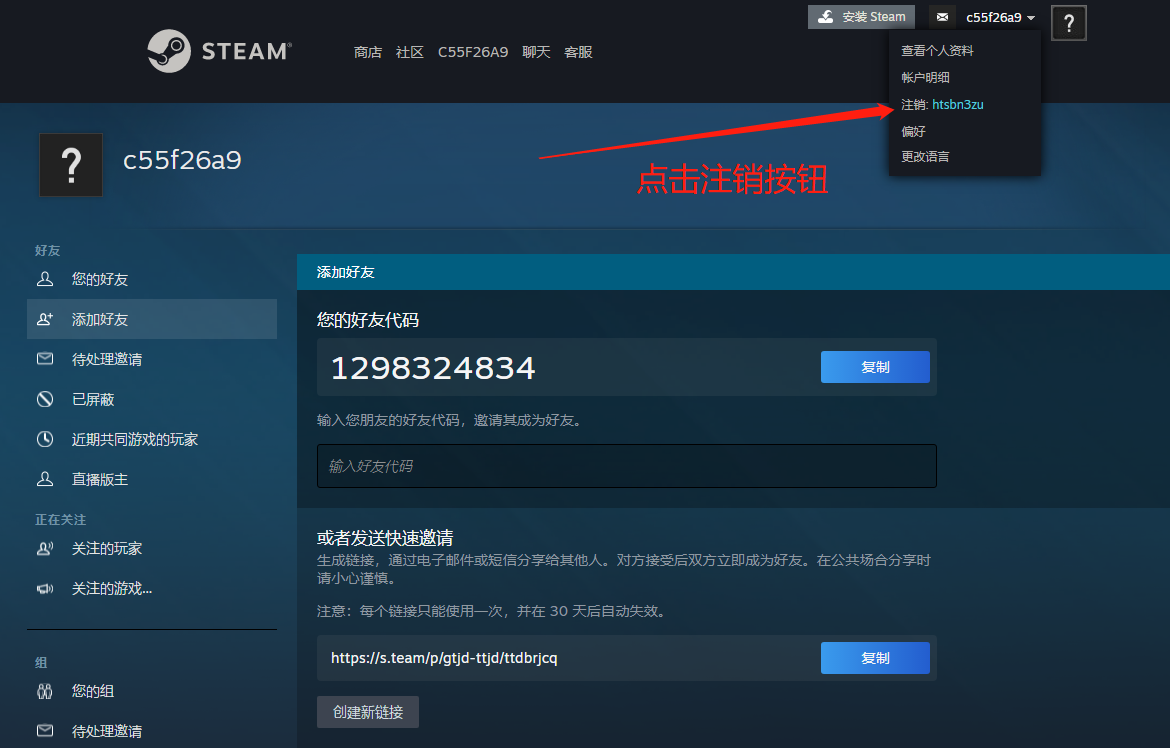Click the 创建新链接 button
1170x748 pixels.
pyautogui.click(x=368, y=712)
